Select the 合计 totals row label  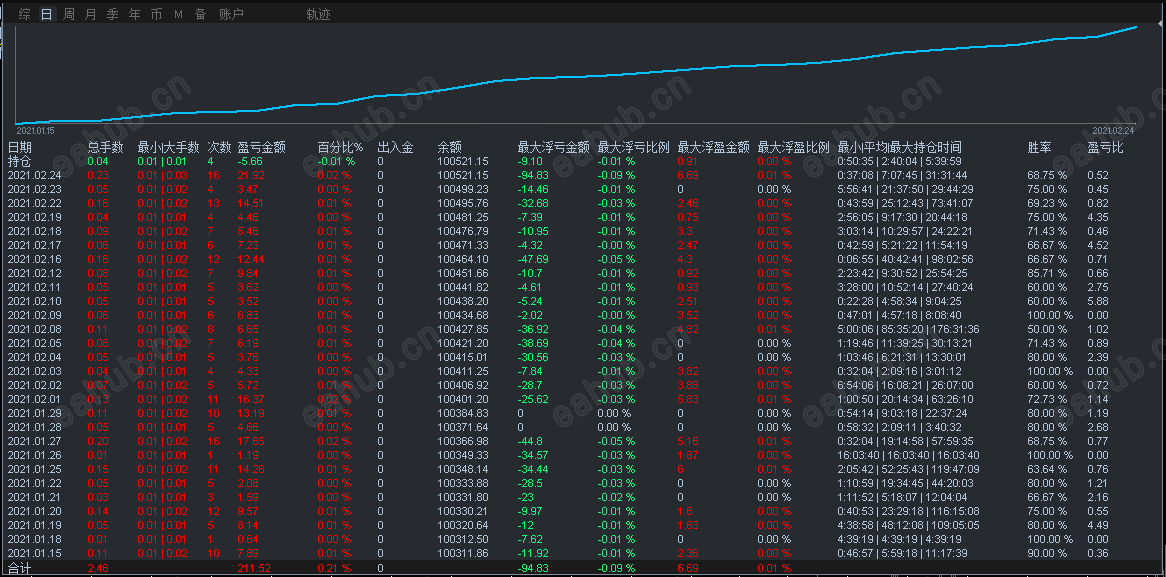point(20,568)
